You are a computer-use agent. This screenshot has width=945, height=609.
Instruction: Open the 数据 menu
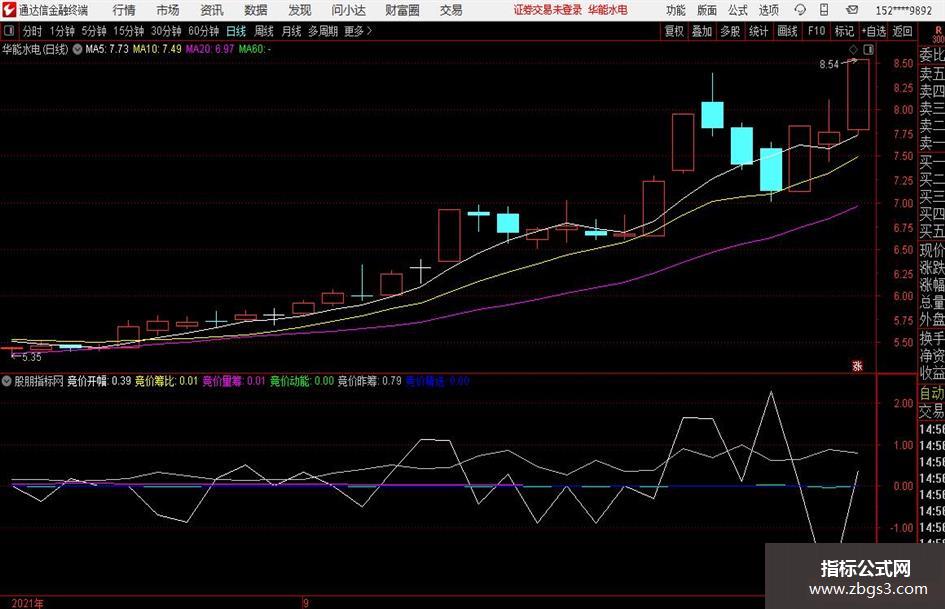tap(256, 10)
